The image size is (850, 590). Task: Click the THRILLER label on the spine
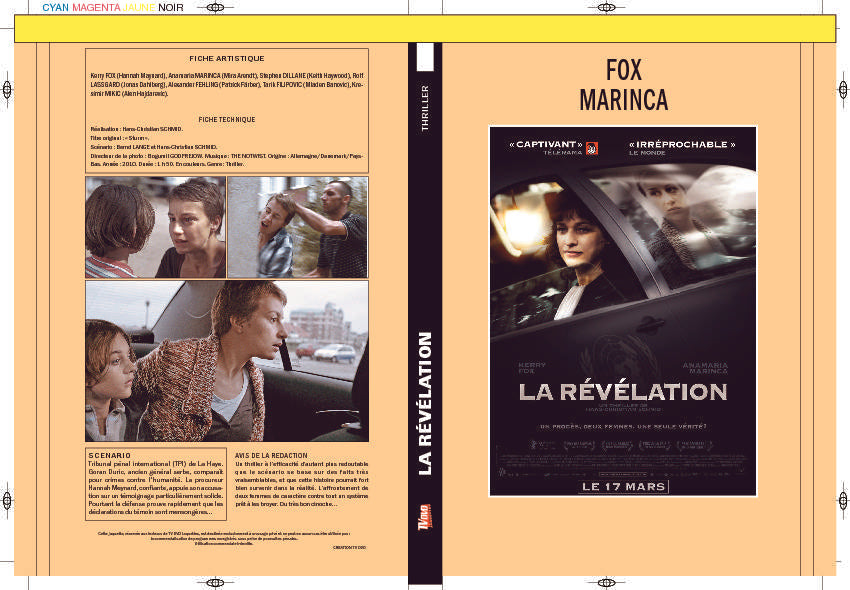425,108
